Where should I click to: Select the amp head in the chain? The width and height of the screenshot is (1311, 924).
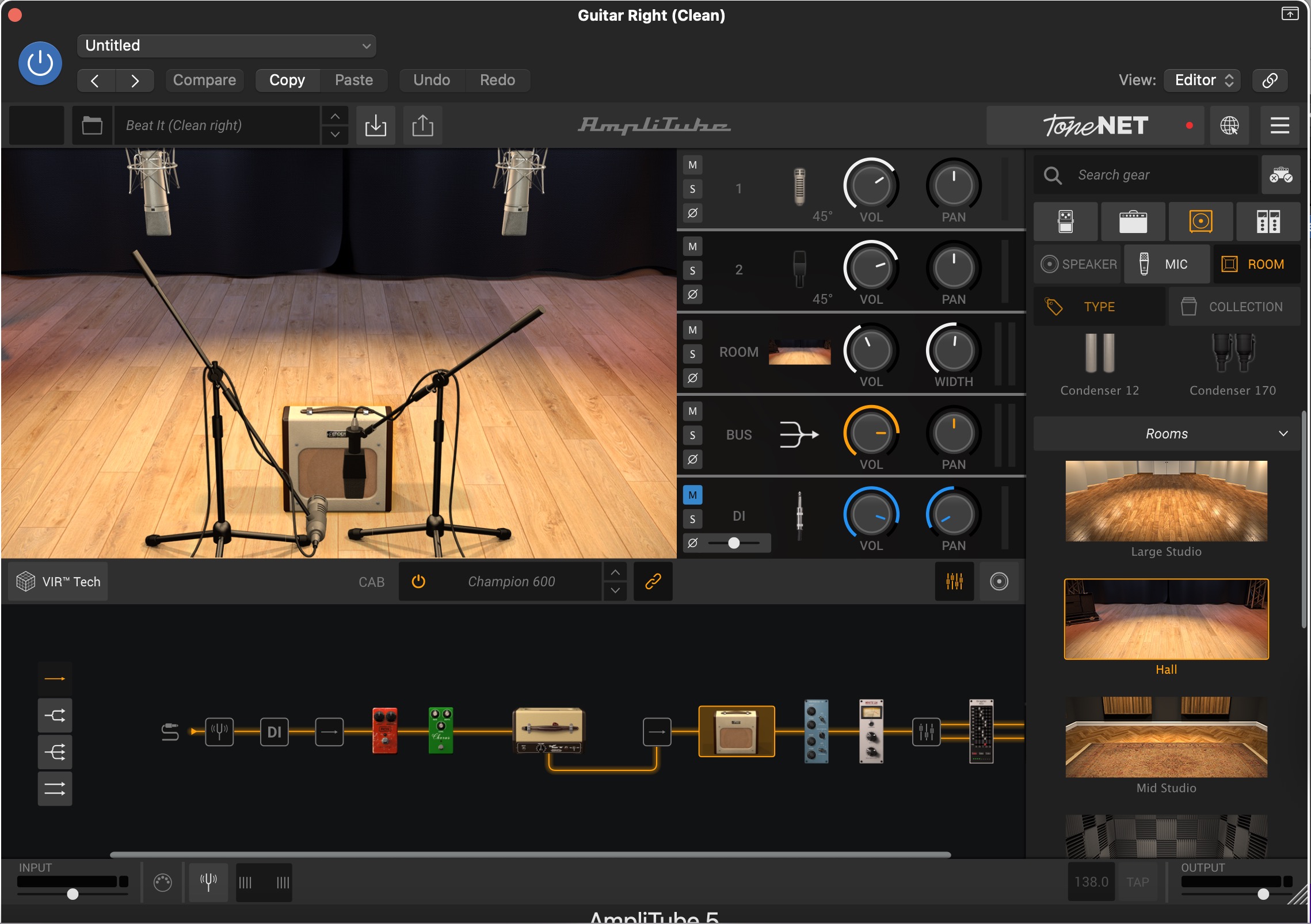pyautogui.click(x=549, y=731)
